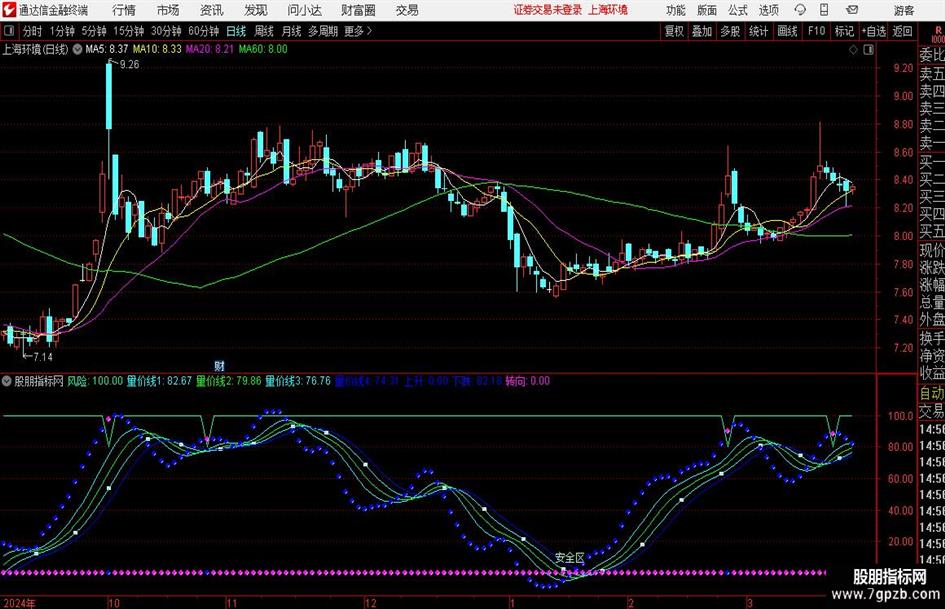Click the 2024年 date axis label
Image resolution: width=945 pixels, height=609 pixels.
point(19,603)
